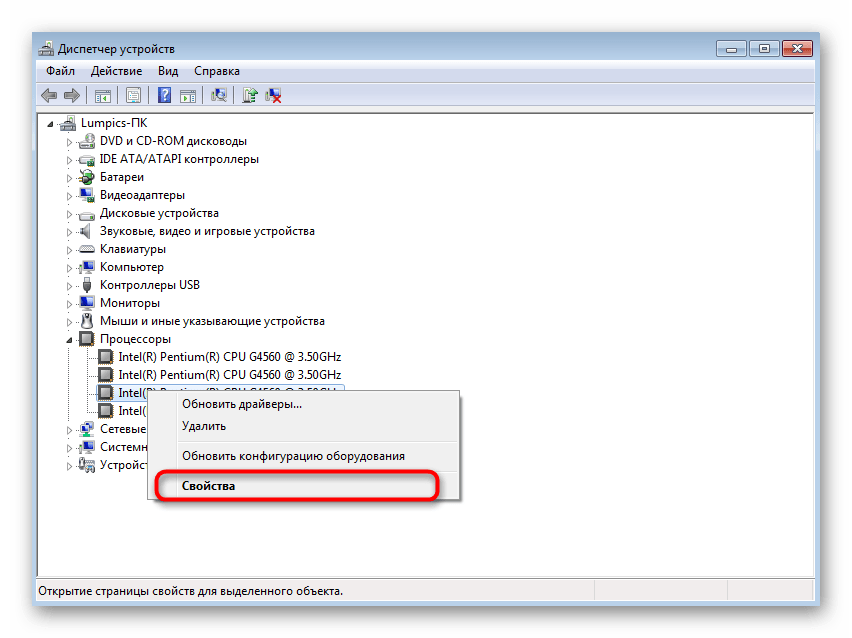Click the Мониторы monitor icon

tap(86, 303)
